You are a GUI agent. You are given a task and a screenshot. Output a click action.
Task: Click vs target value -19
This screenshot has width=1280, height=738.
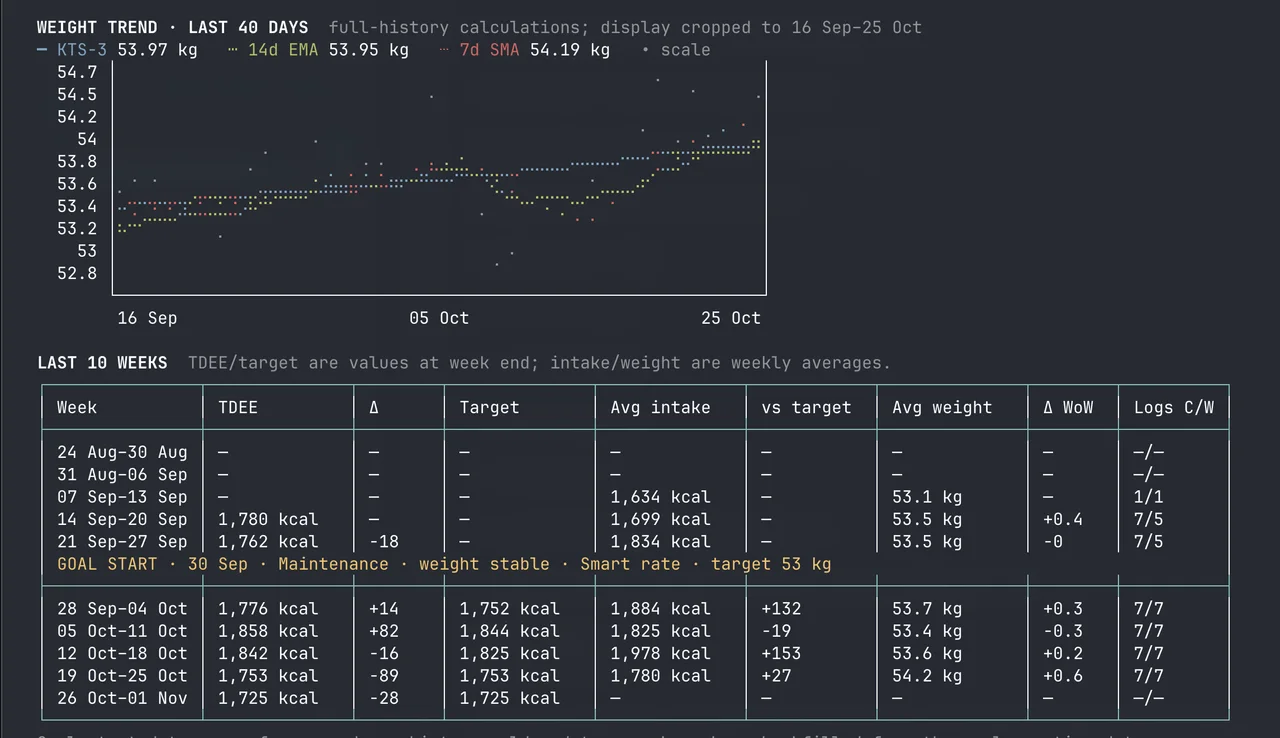click(x=777, y=631)
